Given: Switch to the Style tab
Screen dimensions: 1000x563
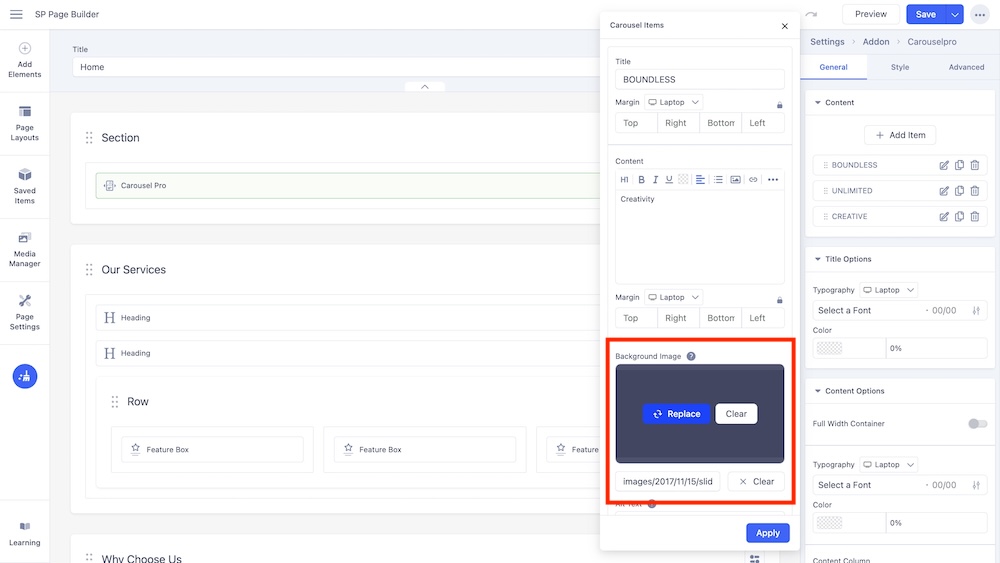Looking at the screenshot, I should click(900, 67).
